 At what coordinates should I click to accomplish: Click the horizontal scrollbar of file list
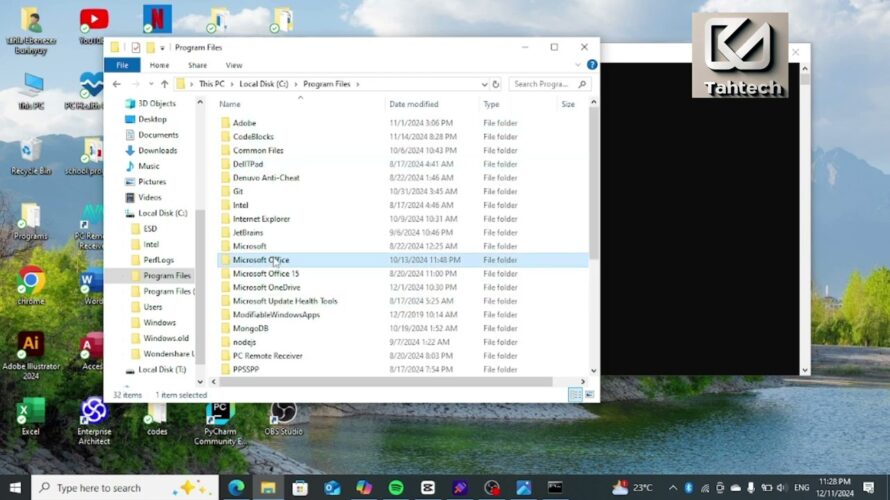[386, 381]
